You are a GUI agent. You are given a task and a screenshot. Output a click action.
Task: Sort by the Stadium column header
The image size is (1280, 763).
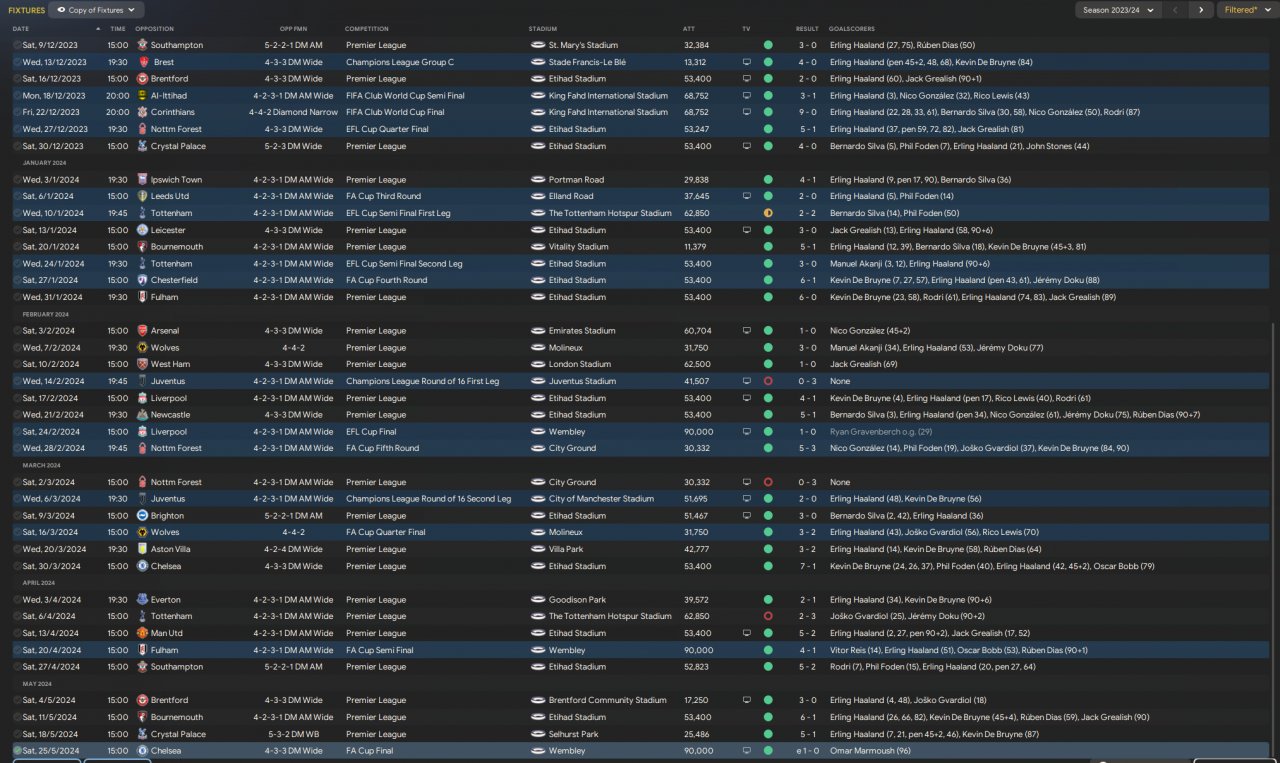coord(543,29)
